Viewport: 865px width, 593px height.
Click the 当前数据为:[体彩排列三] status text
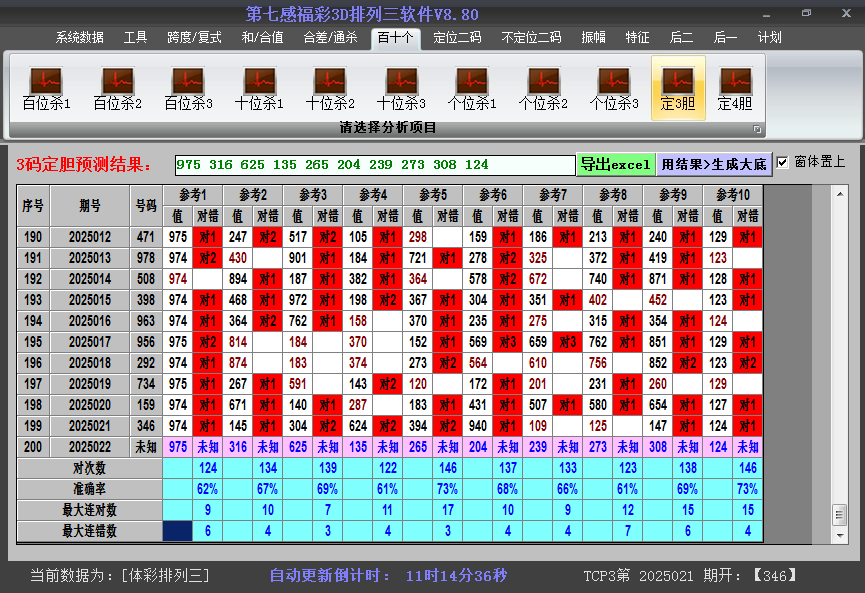[x=120, y=576]
